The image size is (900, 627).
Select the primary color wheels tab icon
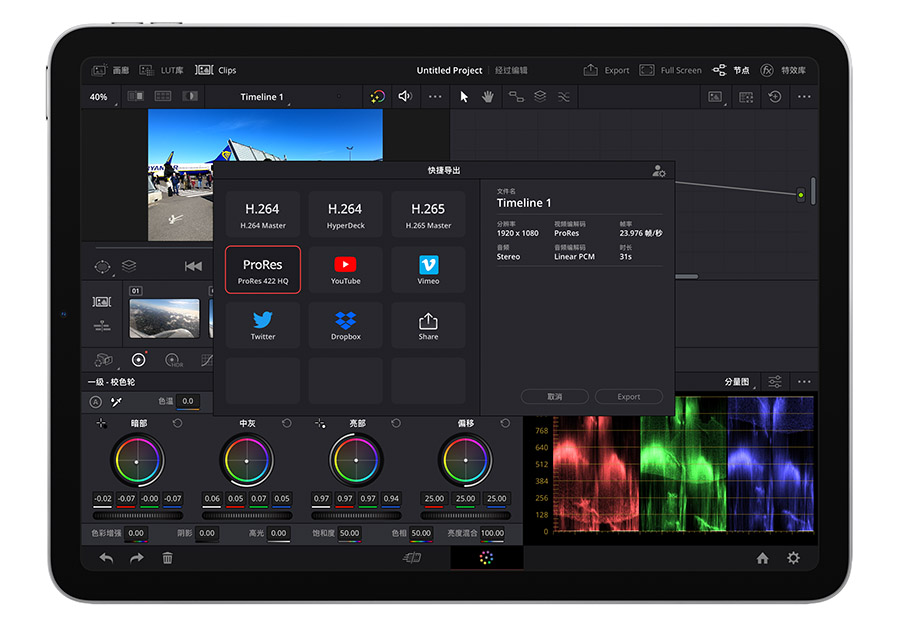point(138,359)
